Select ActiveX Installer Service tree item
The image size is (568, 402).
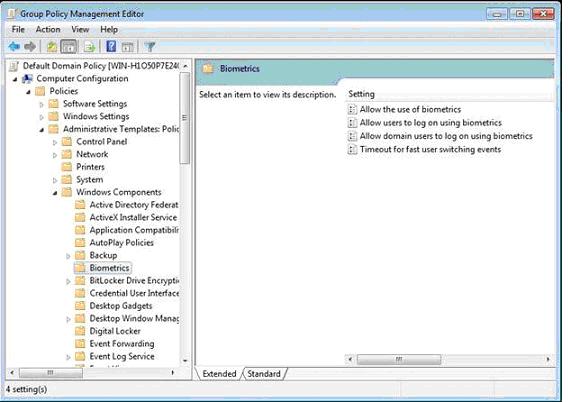click(133, 218)
